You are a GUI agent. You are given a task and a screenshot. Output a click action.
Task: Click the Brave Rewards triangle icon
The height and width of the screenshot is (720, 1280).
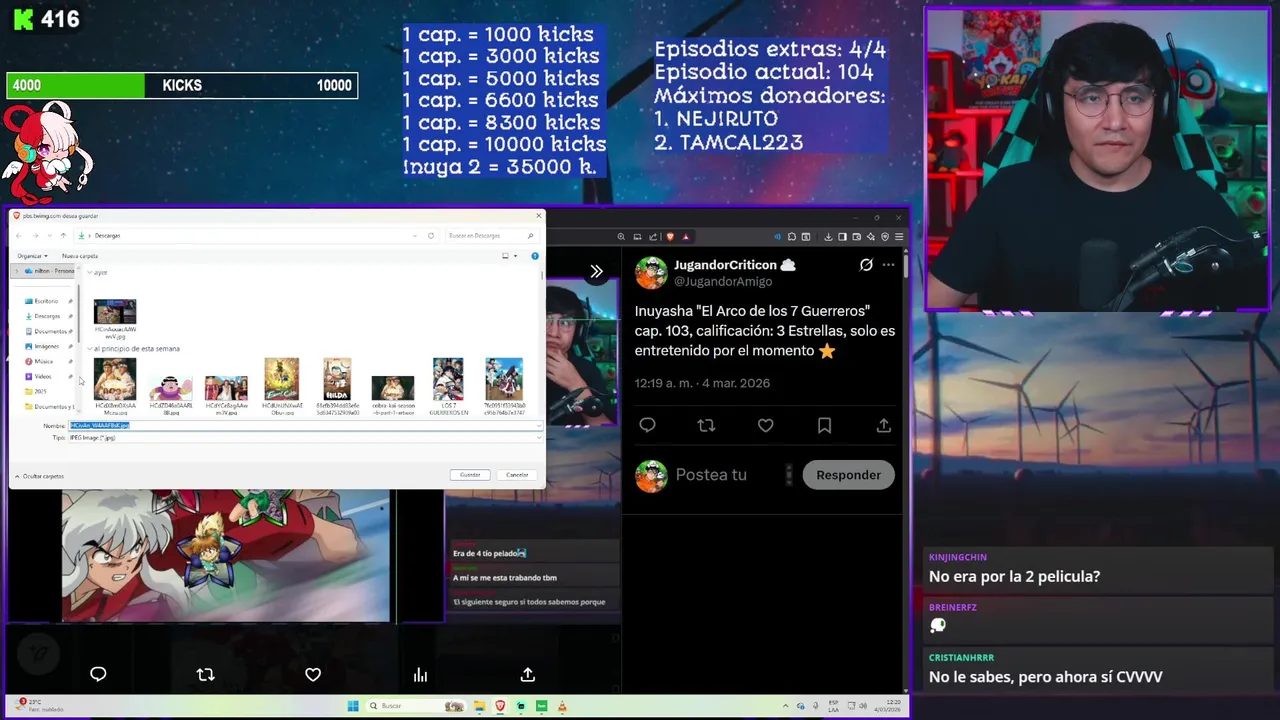click(685, 237)
